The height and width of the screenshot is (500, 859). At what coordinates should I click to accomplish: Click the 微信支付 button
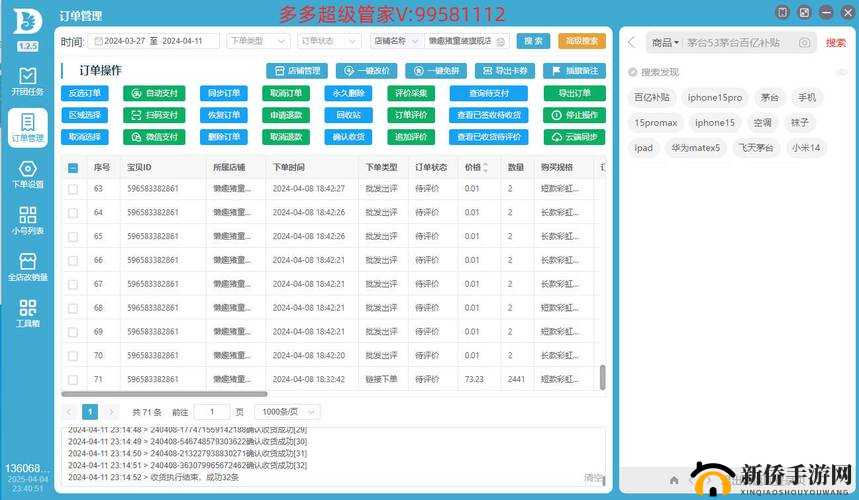point(154,137)
